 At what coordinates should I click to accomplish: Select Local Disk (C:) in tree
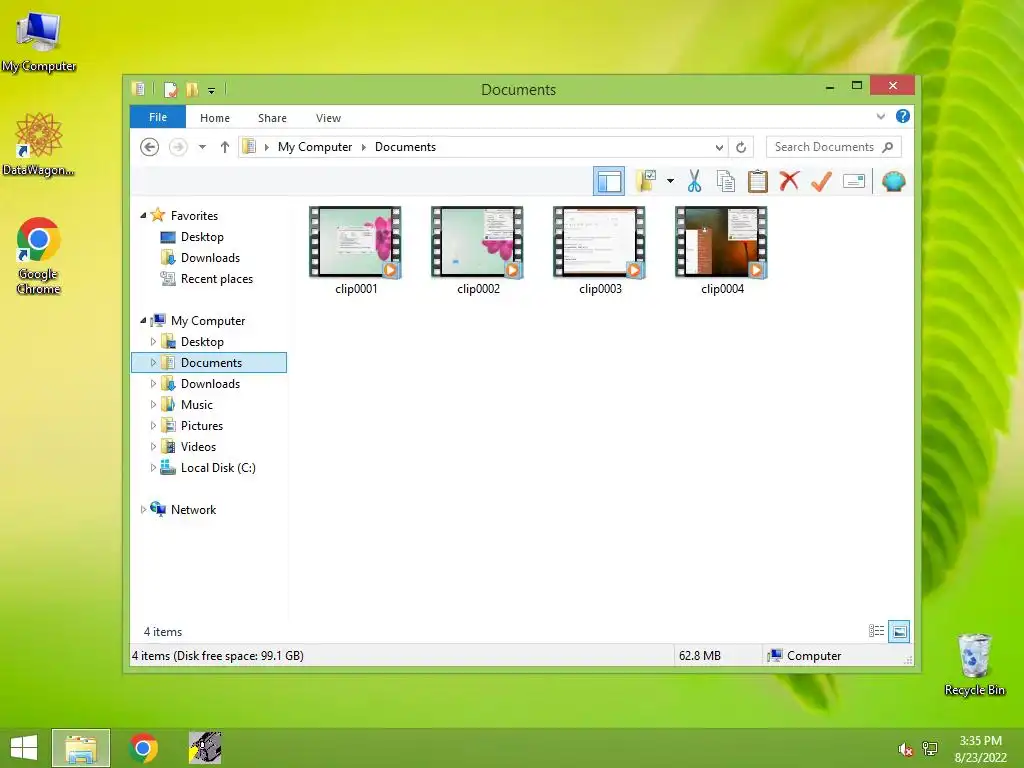click(x=218, y=468)
